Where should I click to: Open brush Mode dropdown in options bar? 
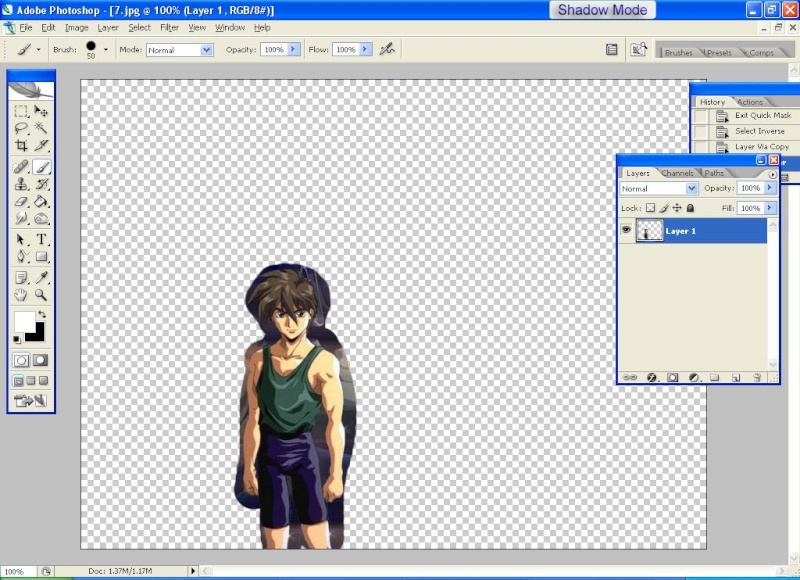[x=206, y=50]
